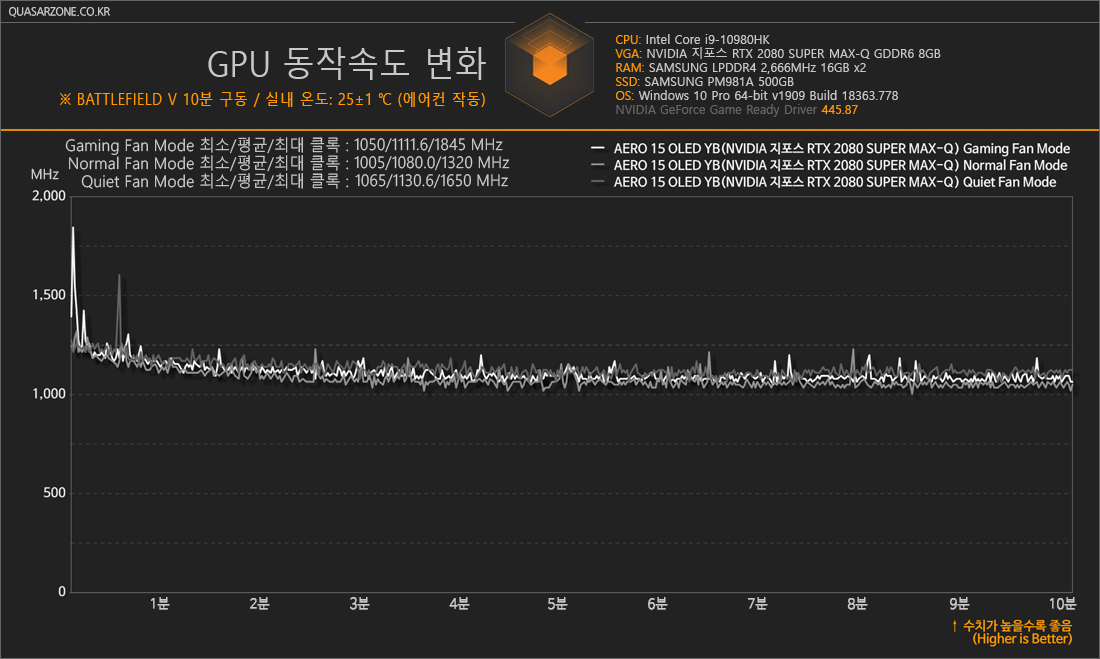Select the Normal Fan Mode legend line swatch
Viewport: 1100px width, 659px height.
click(x=598, y=166)
